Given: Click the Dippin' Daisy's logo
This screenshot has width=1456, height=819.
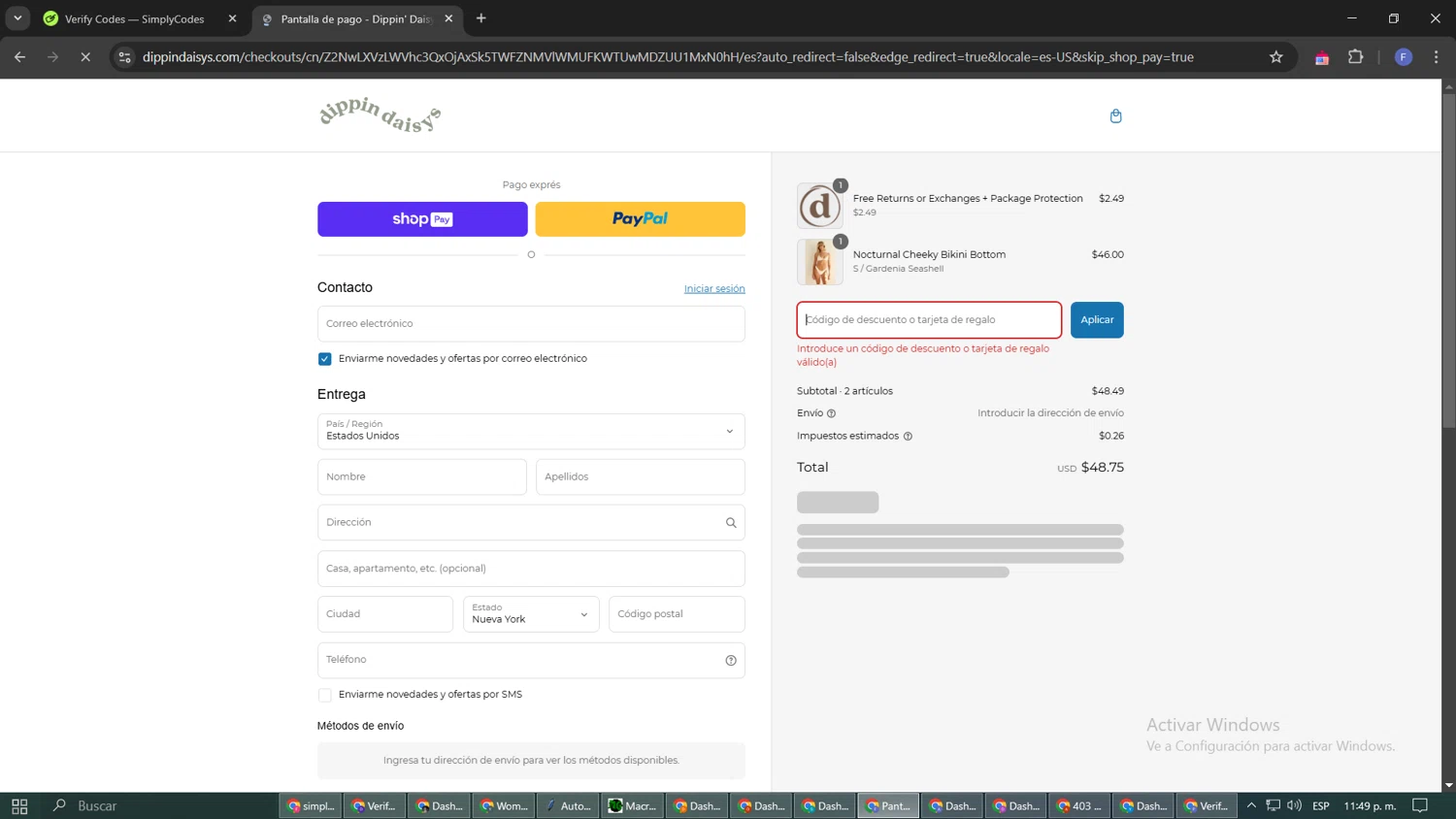Looking at the screenshot, I should 380,115.
